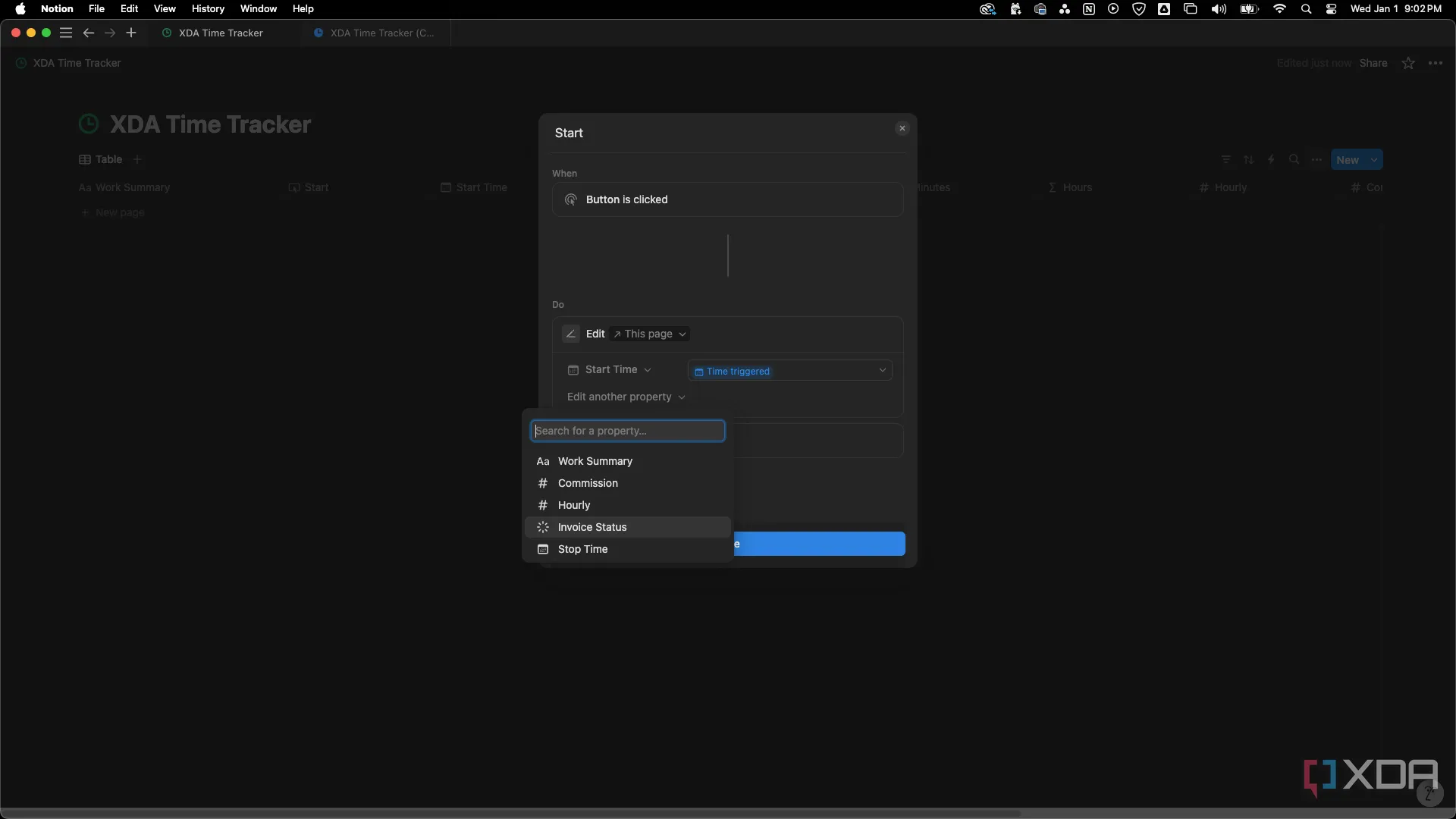
Task: Click Notion N menu bar icon
Action: pyautogui.click(x=1089, y=9)
